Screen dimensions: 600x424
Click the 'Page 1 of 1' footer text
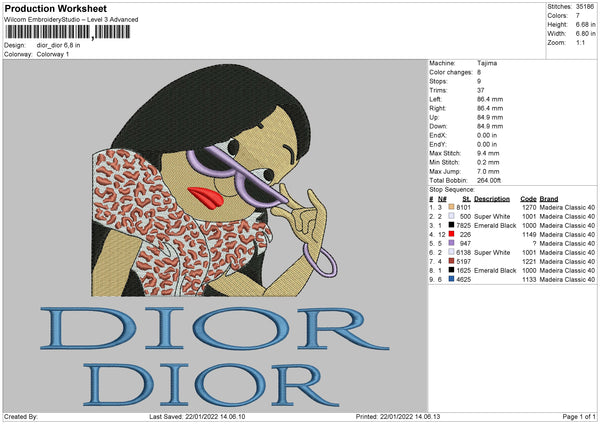(579, 417)
